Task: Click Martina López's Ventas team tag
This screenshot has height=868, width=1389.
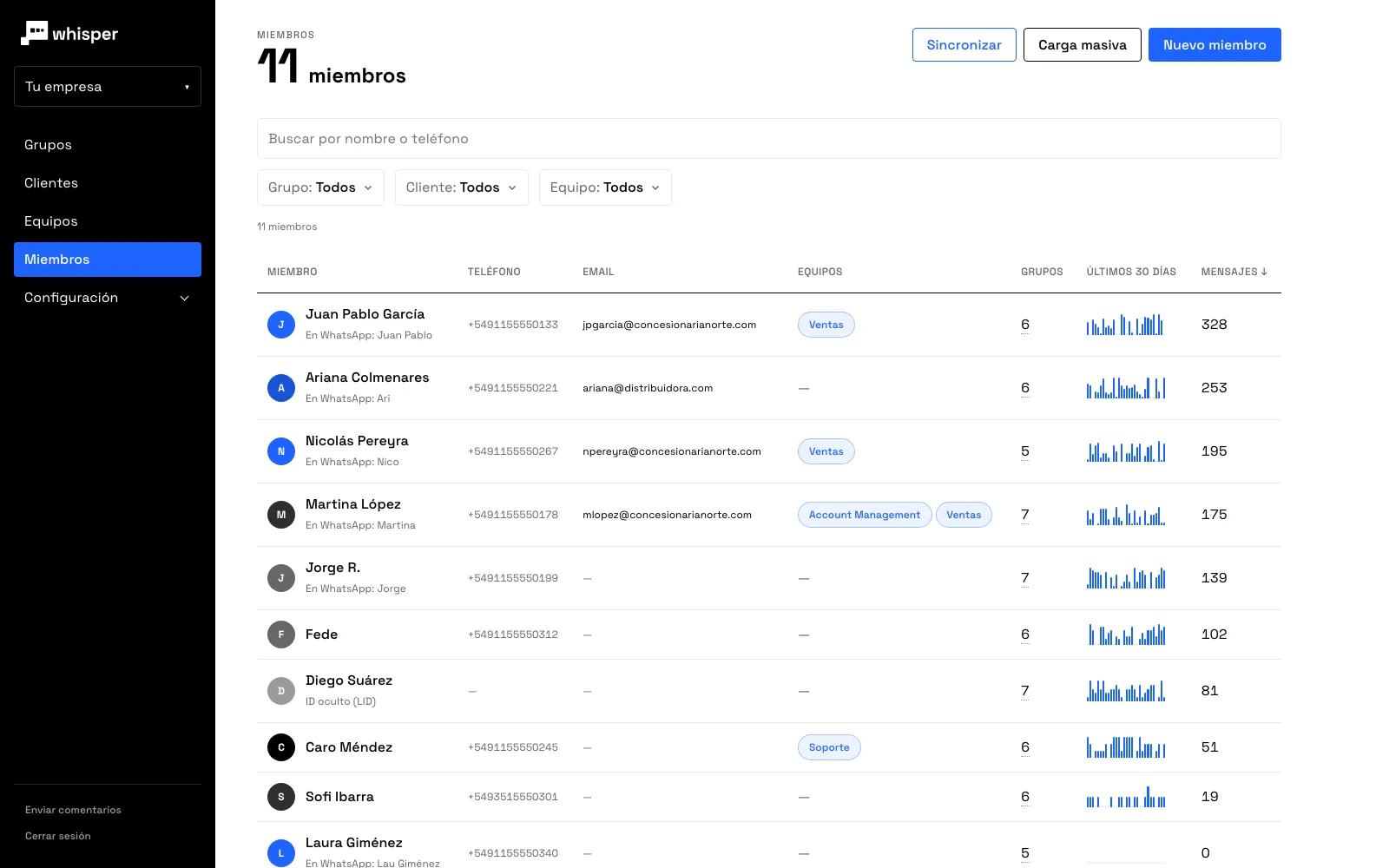Action: click(x=964, y=515)
